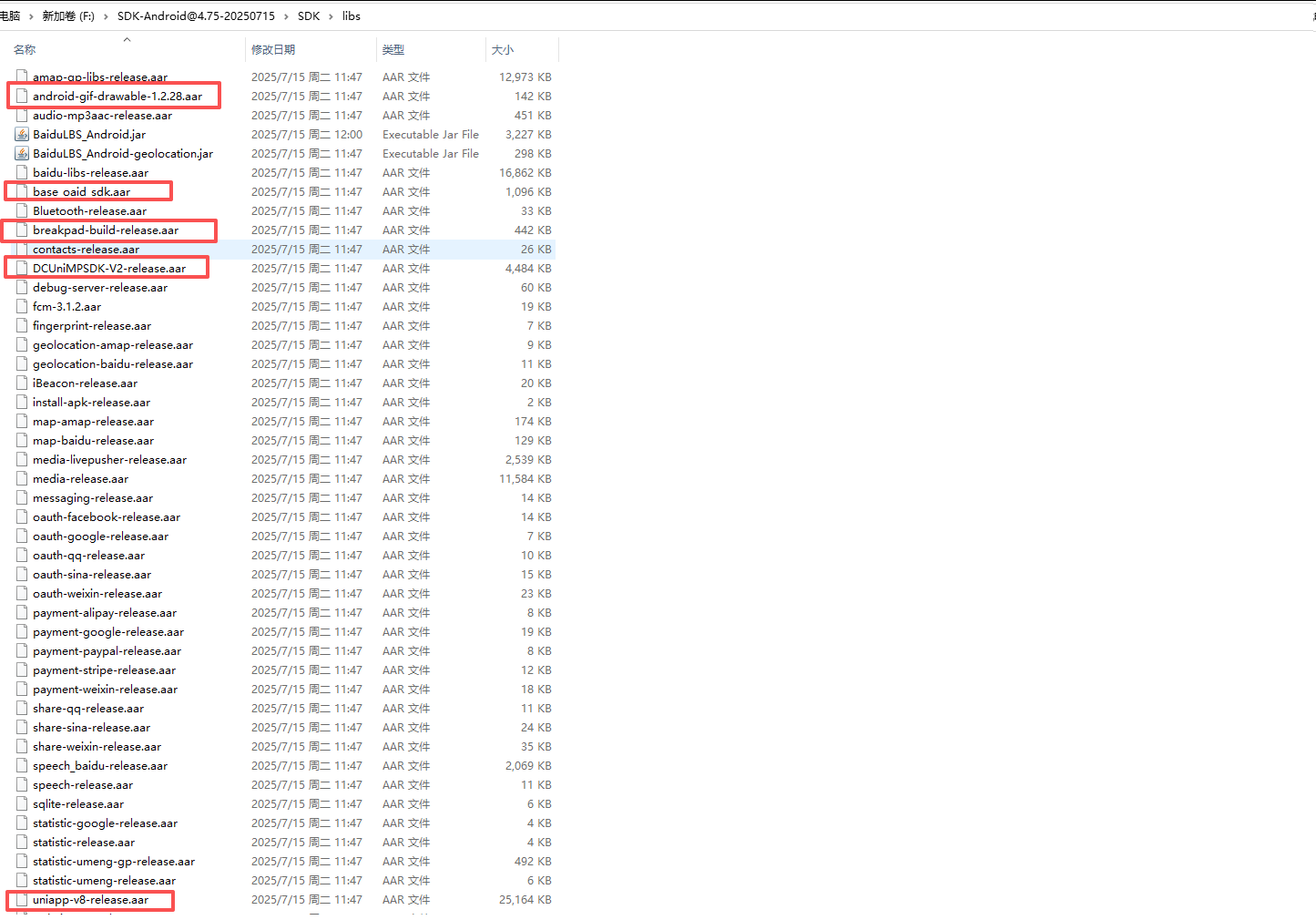Image resolution: width=1316 pixels, height=920 pixels.
Task: Click the 16,862 KB size value
Action: pos(525,173)
